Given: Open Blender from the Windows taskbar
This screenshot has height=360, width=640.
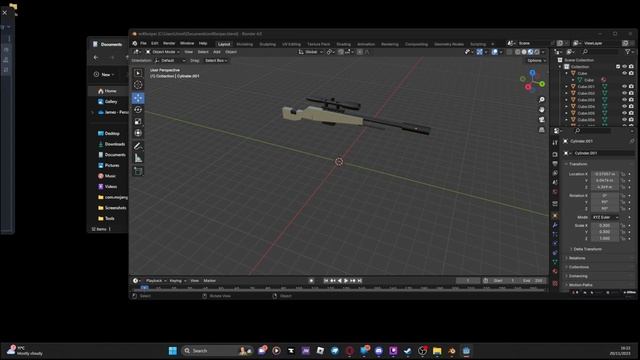Looking at the screenshot, I should click(x=452, y=351).
